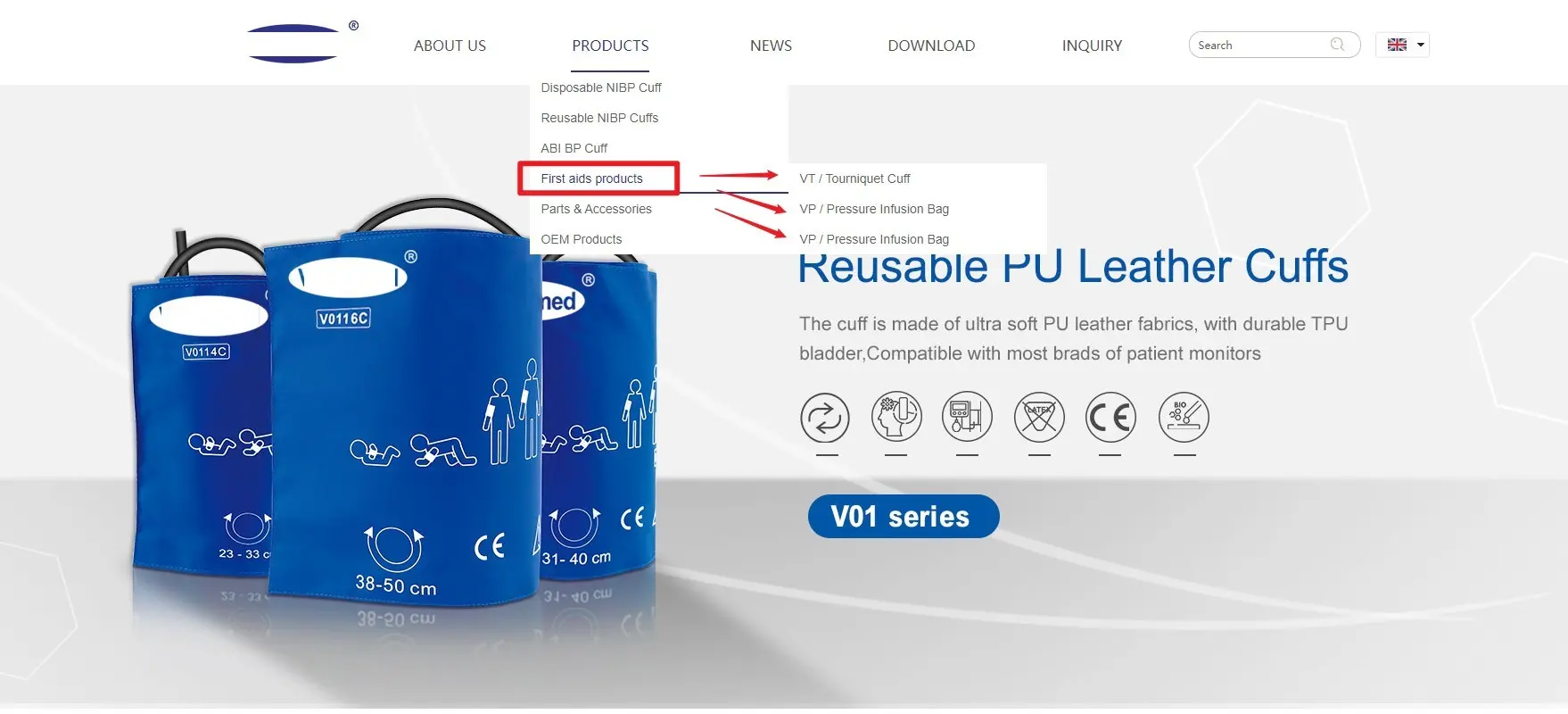Open the PRODUCTS menu

pyautogui.click(x=610, y=46)
